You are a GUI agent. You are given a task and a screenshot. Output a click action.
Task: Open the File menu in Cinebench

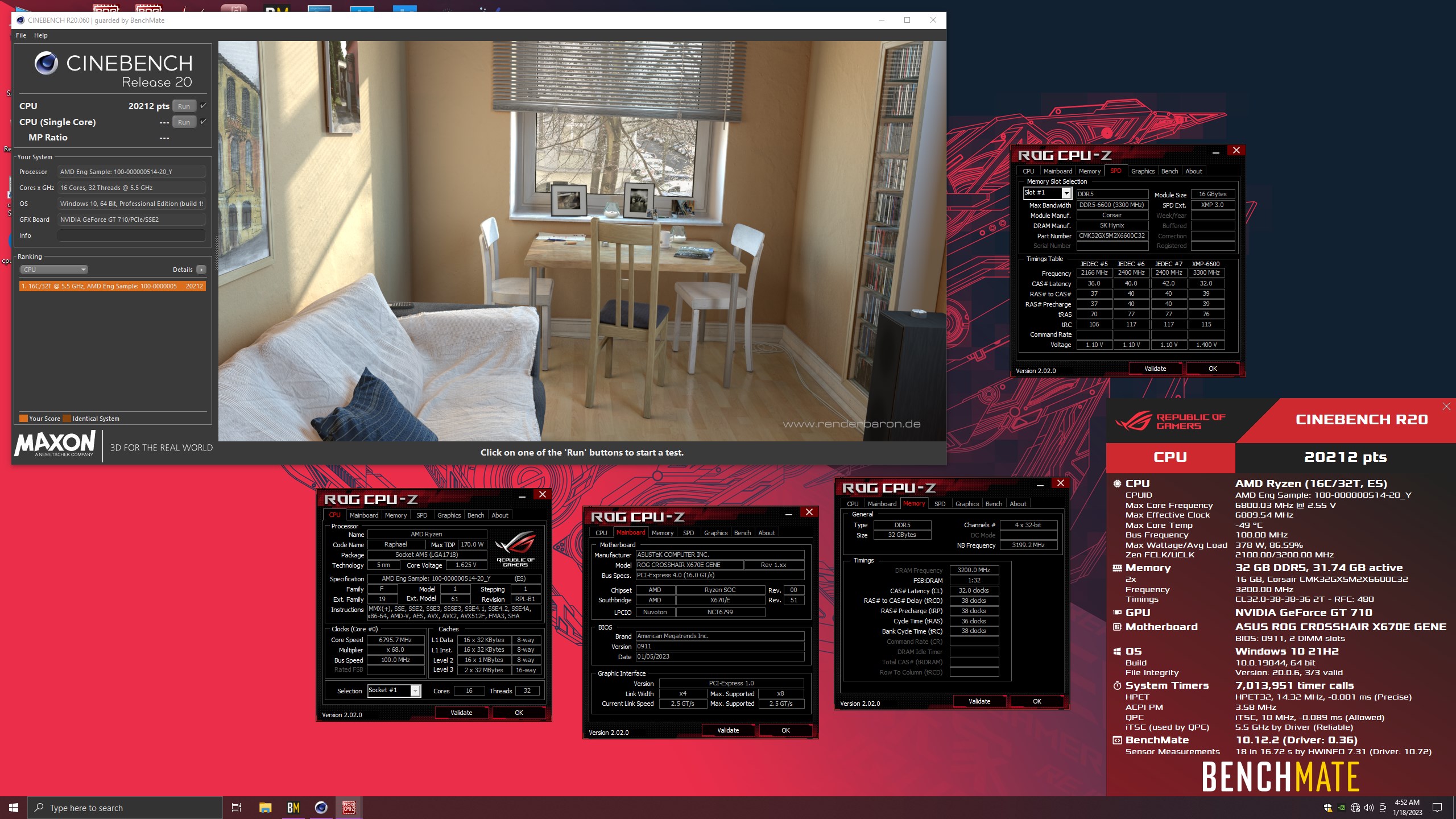tap(21, 35)
